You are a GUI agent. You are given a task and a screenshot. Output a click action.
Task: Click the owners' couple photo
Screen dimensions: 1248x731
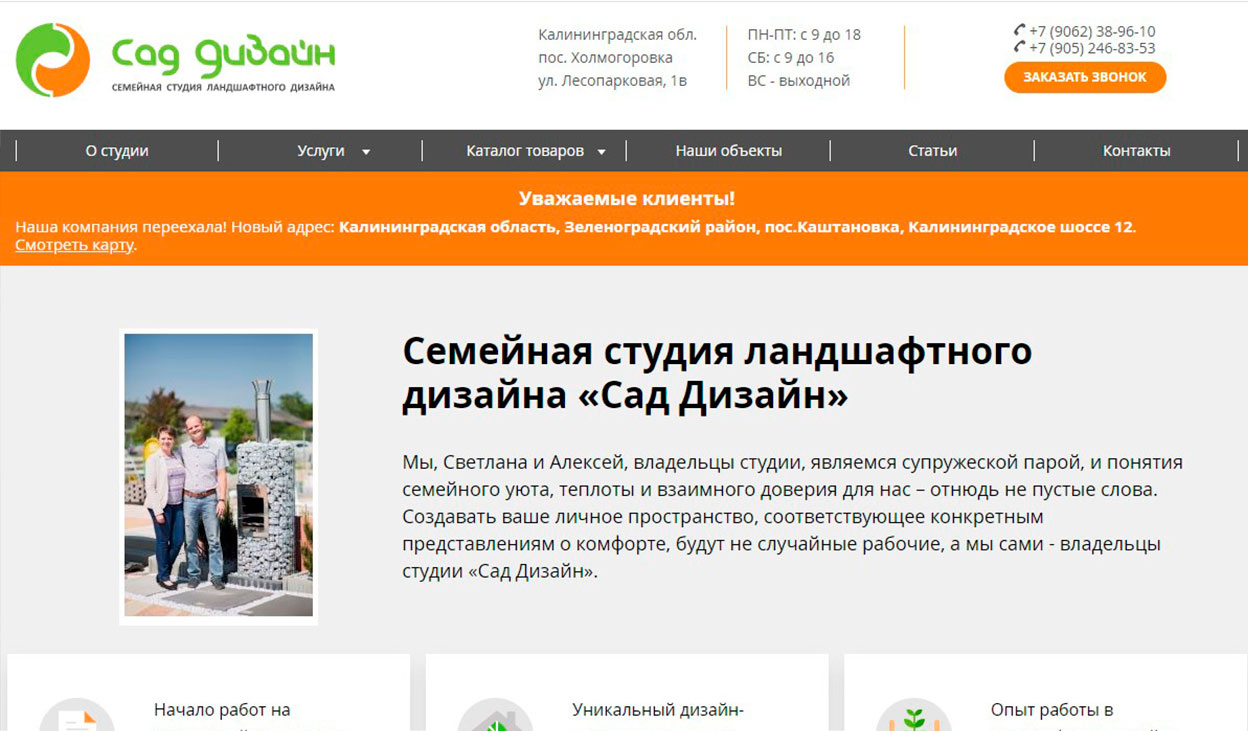click(x=219, y=475)
